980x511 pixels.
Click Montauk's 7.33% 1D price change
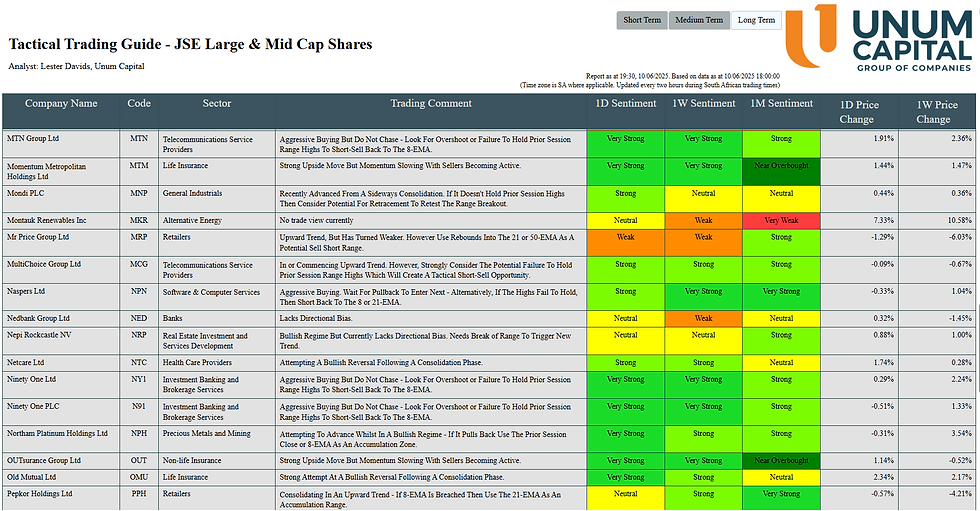[883, 221]
